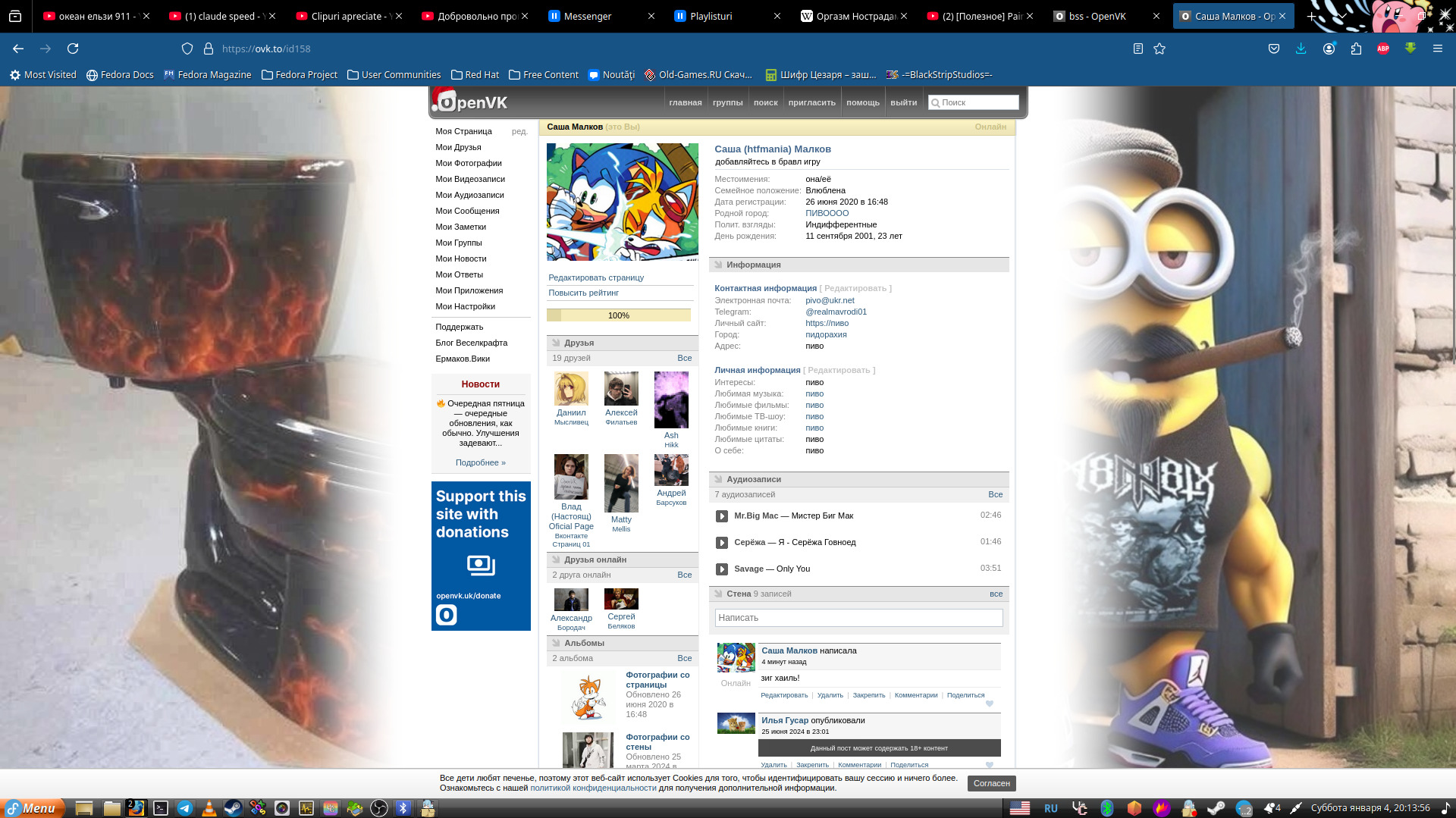Open the User Communities bookmarks folder
The height and width of the screenshot is (818, 1456).
pyautogui.click(x=394, y=74)
